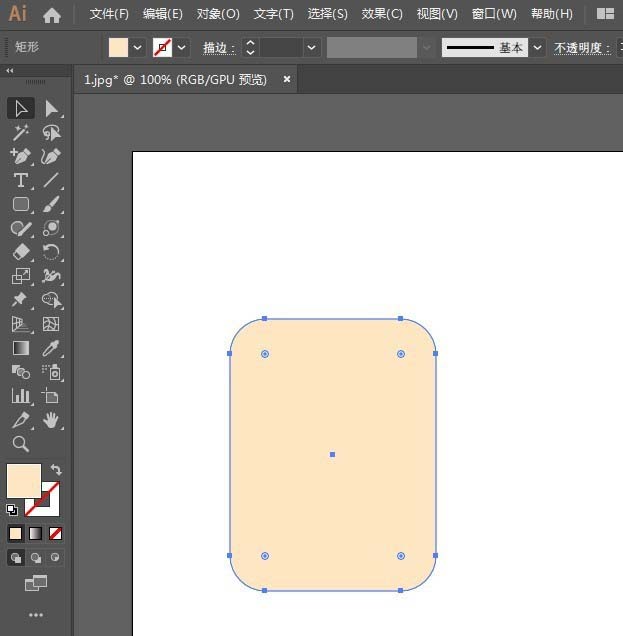Expand the stroke color dropdown
The height and width of the screenshot is (636, 623).
click(x=182, y=47)
